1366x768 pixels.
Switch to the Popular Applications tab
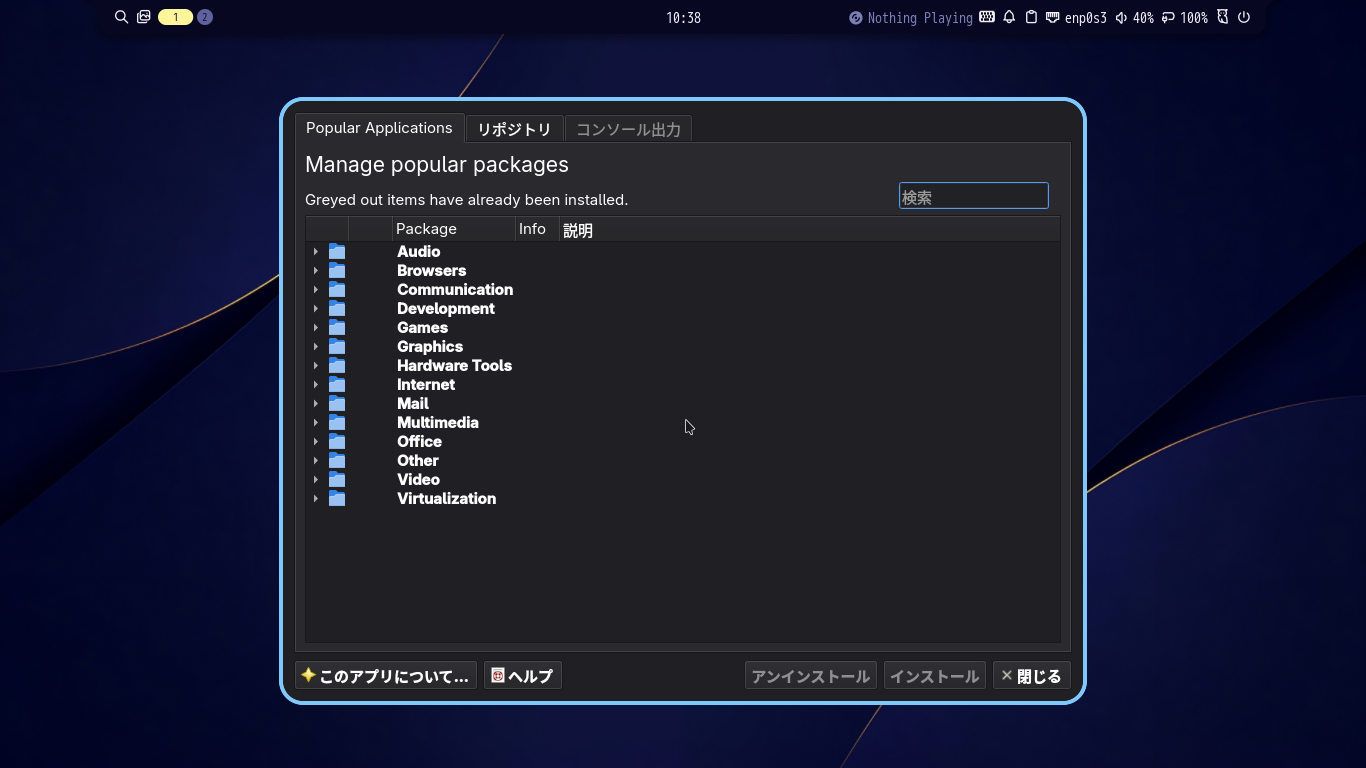point(379,128)
